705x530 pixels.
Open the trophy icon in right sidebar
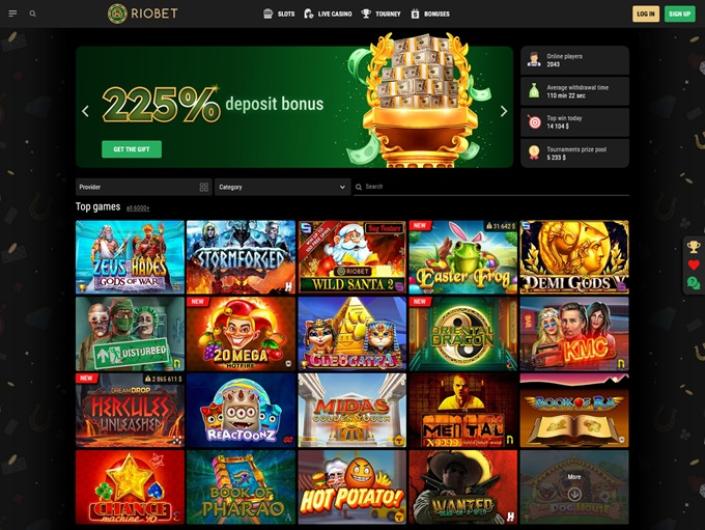click(x=693, y=246)
